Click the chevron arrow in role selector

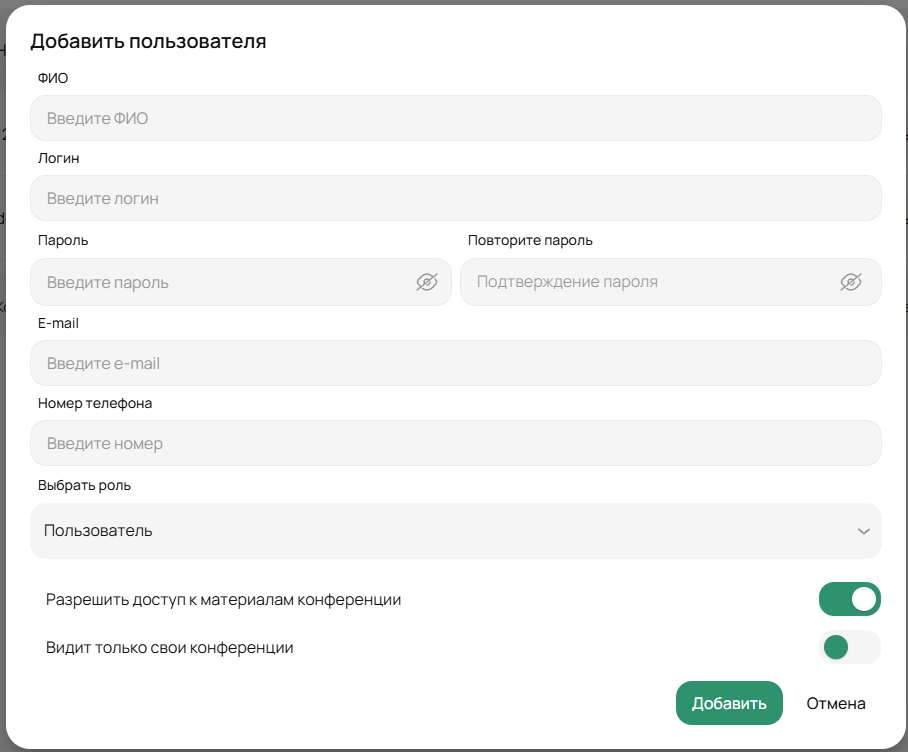863,531
